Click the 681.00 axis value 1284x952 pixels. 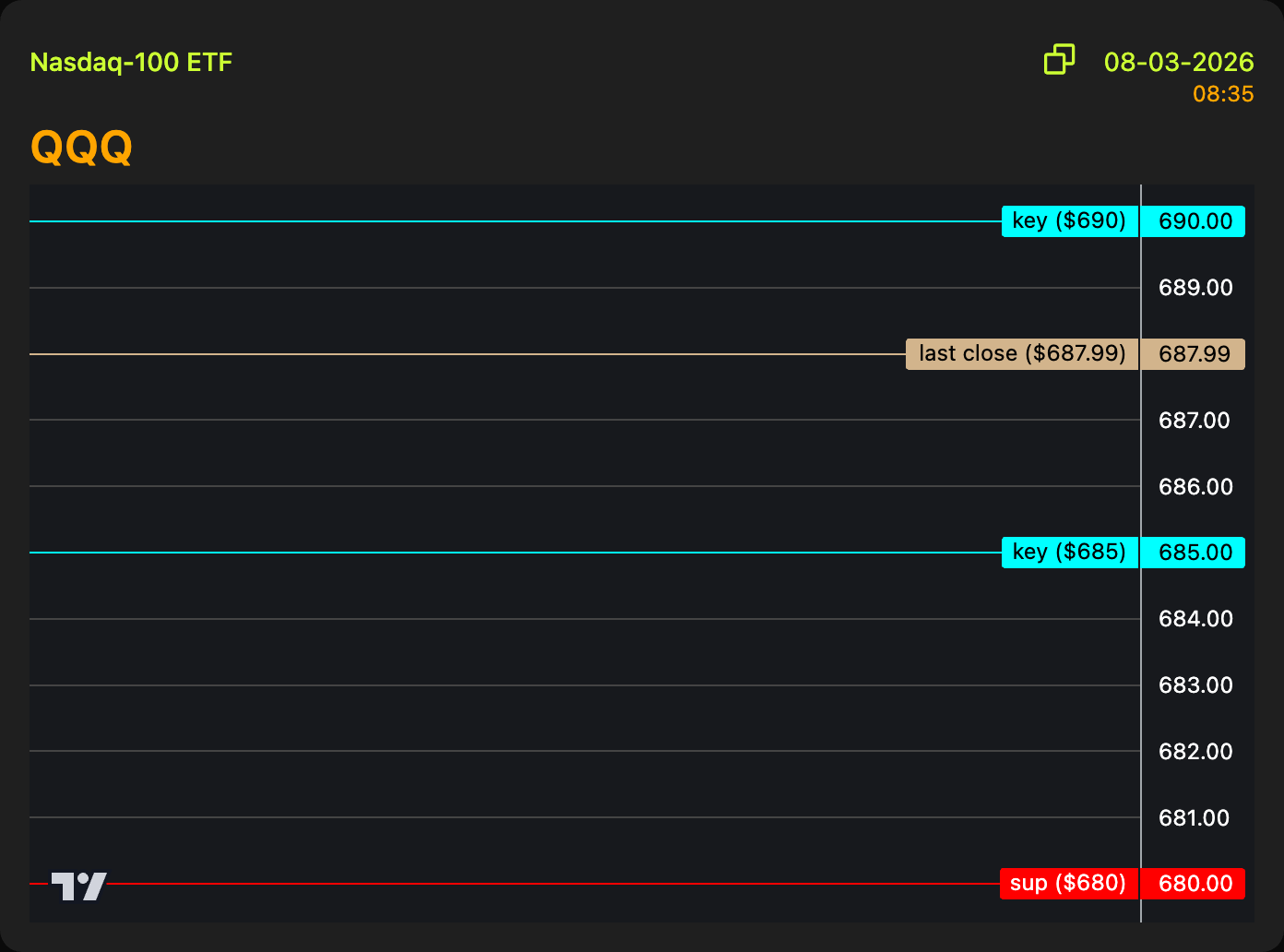pos(1195,818)
